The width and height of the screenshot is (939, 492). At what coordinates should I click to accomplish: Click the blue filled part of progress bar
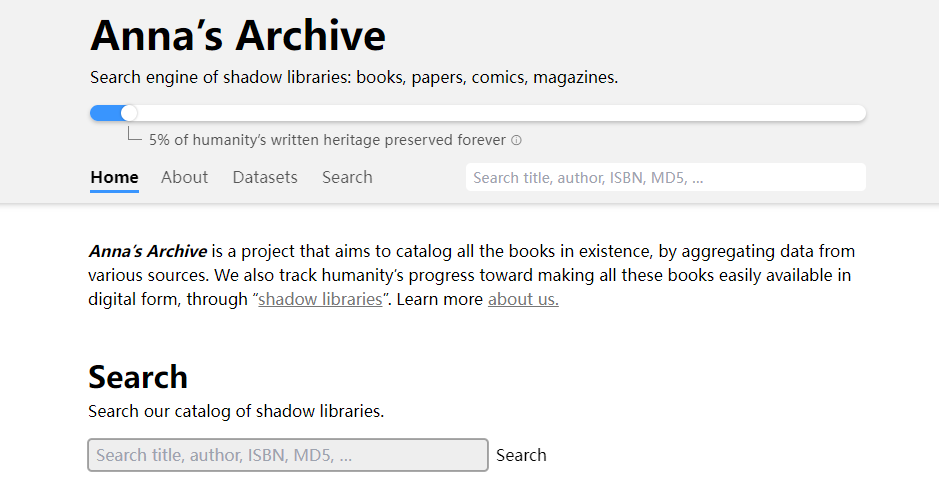105,113
